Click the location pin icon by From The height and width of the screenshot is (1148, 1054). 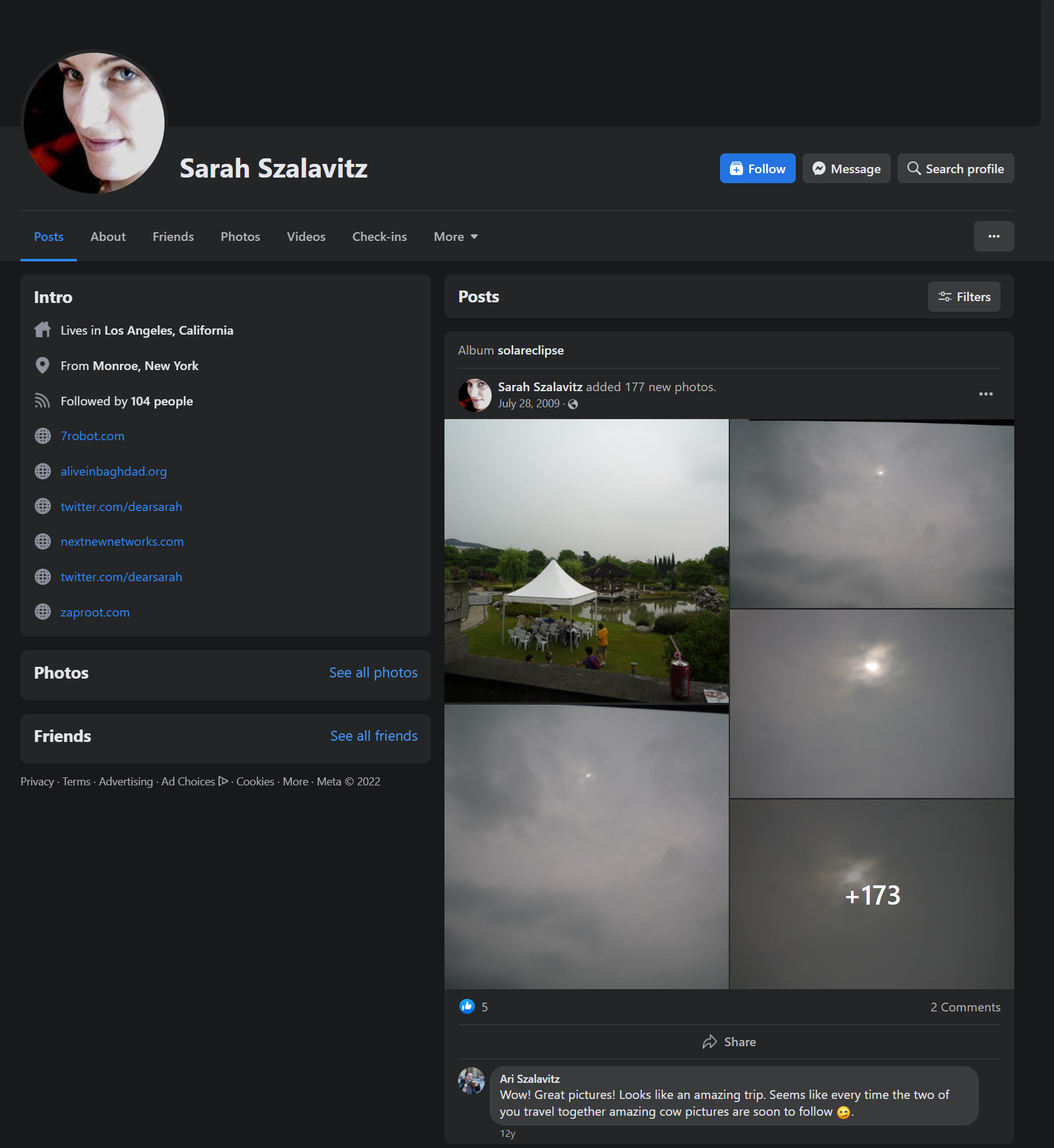point(42,365)
